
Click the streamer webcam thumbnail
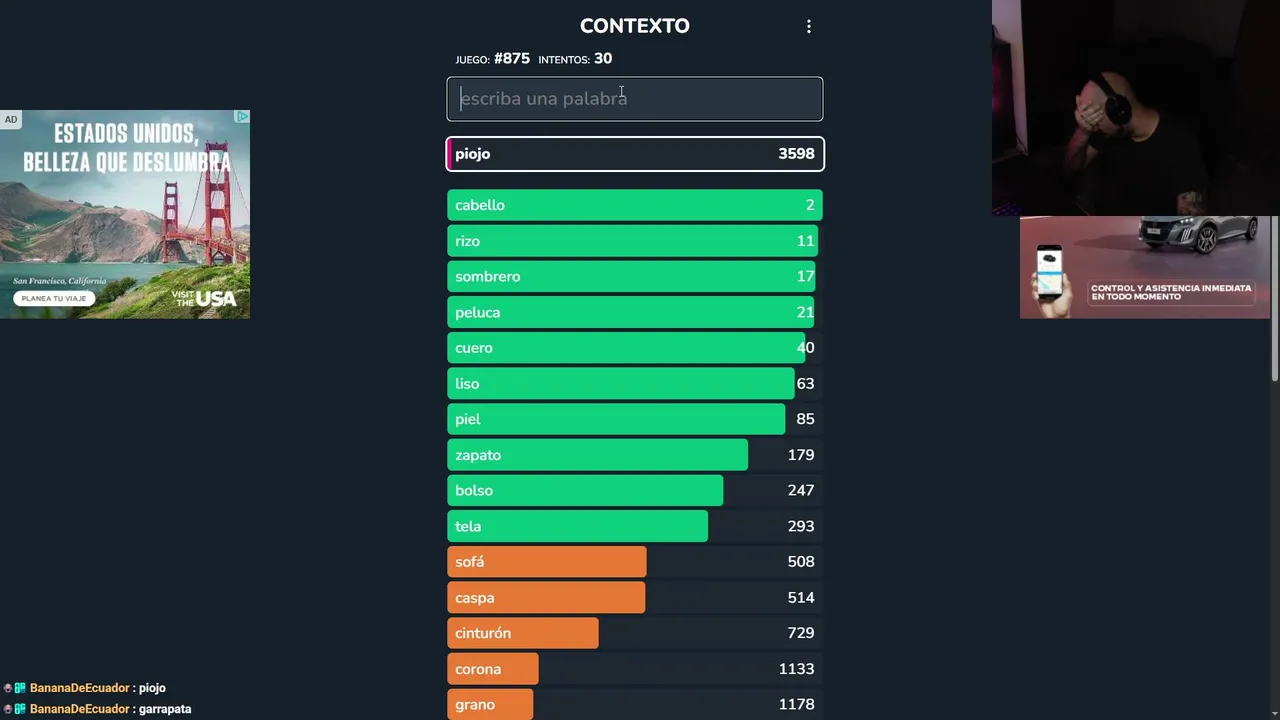(x=1135, y=108)
